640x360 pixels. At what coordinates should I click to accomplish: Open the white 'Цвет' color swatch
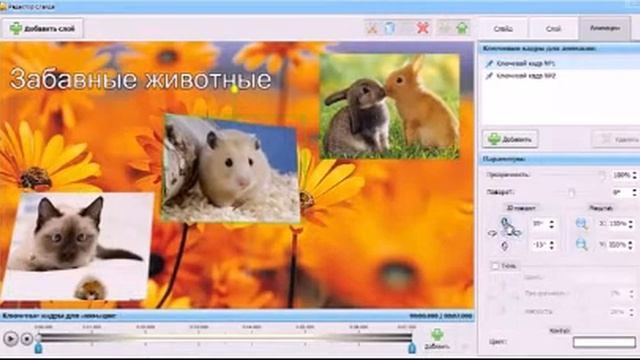pyautogui.click(x=604, y=342)
